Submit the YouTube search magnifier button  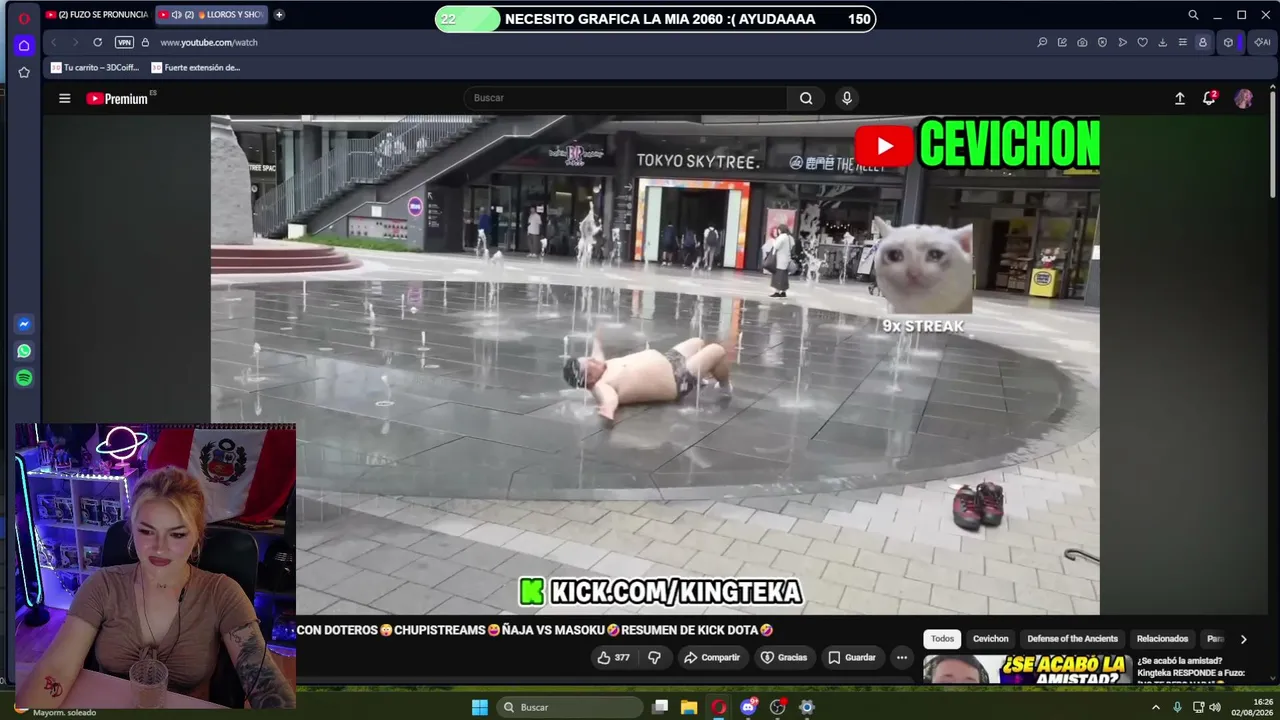tap(806, 98)
